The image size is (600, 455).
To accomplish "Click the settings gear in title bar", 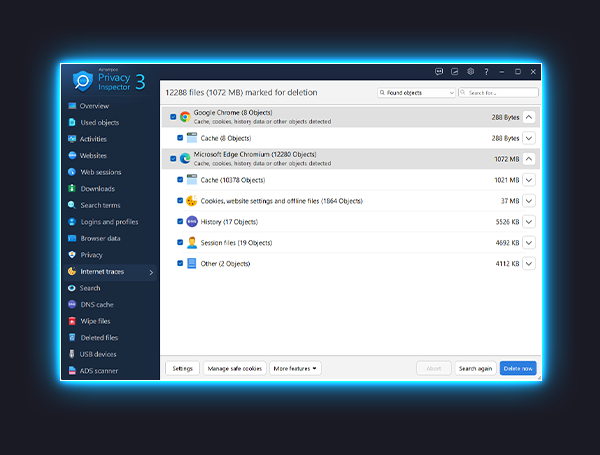I will [x=470, y=72].
